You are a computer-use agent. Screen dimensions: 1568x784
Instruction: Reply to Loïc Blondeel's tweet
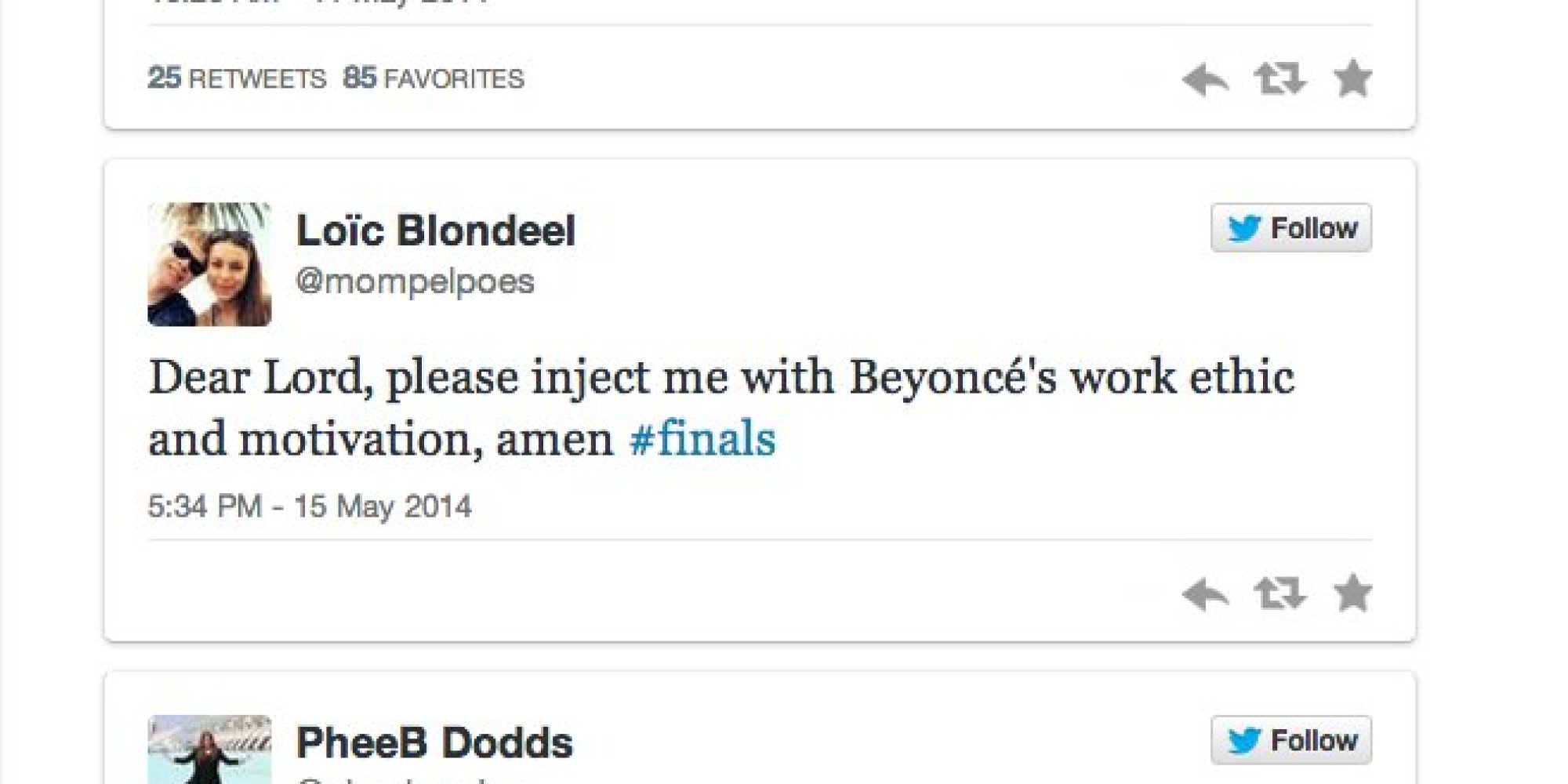click(x=1205, y=594)
